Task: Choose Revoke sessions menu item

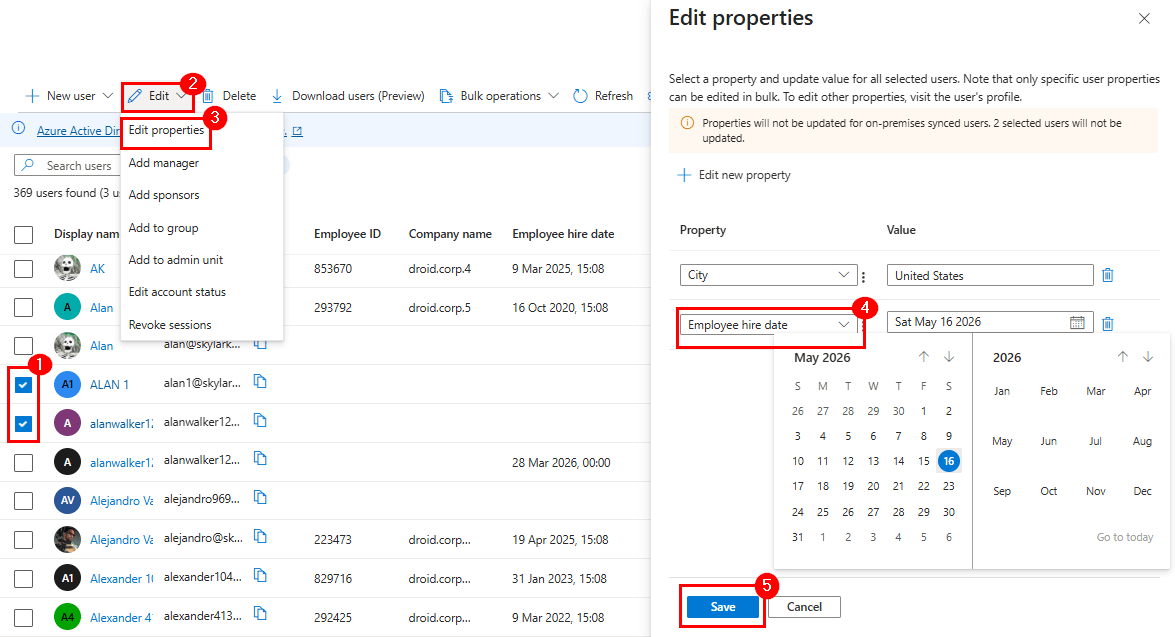Action: pyautogui.click(x=169, y=324)
